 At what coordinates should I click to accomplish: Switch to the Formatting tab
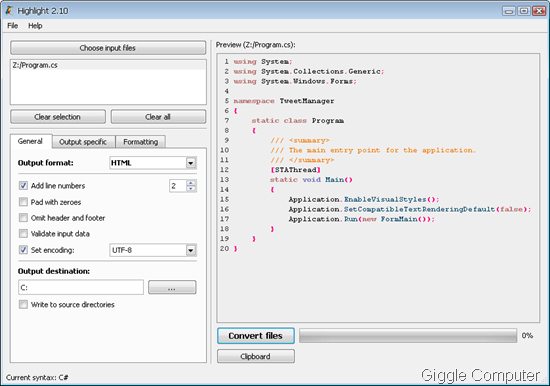coord(140,142)
